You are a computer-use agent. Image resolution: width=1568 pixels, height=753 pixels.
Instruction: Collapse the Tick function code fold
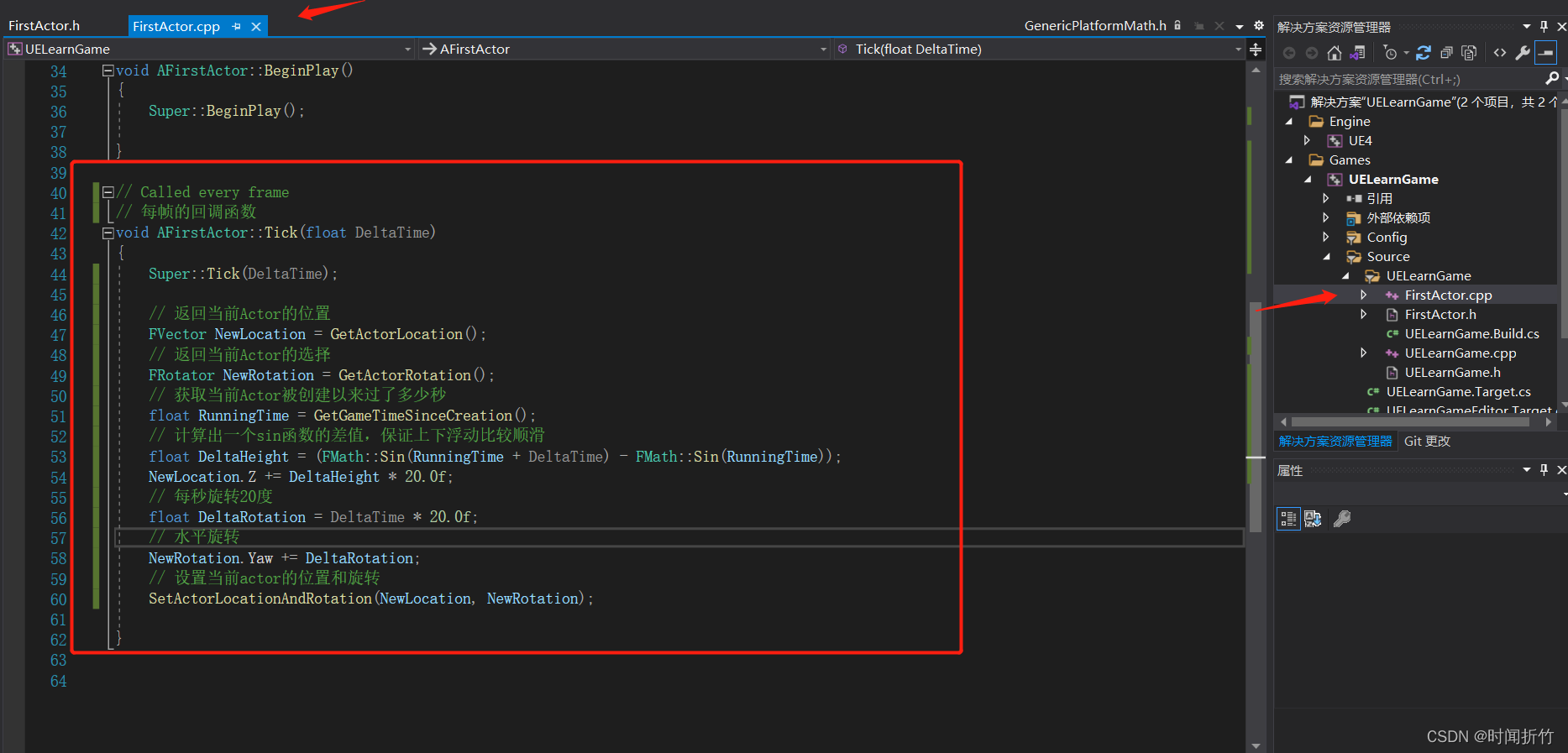click(x=108, y=233)
